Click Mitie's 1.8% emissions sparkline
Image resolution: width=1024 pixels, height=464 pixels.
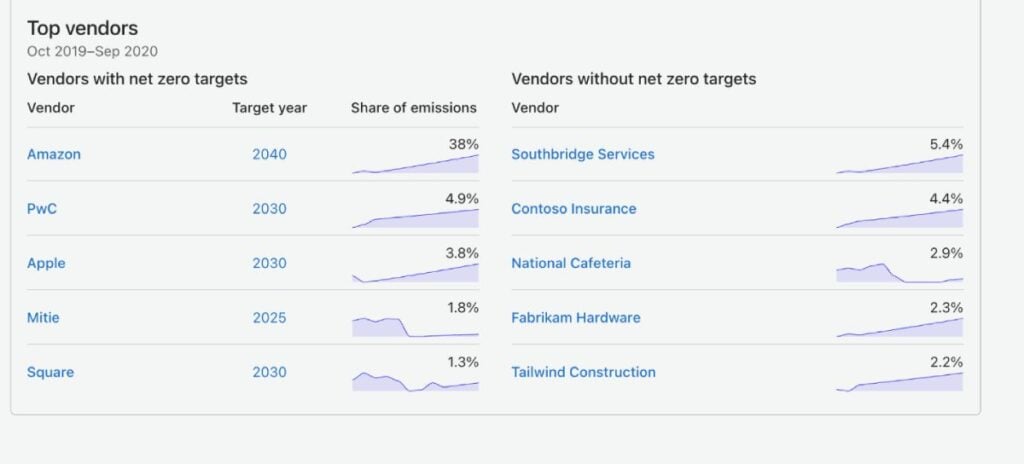point(415,327)
